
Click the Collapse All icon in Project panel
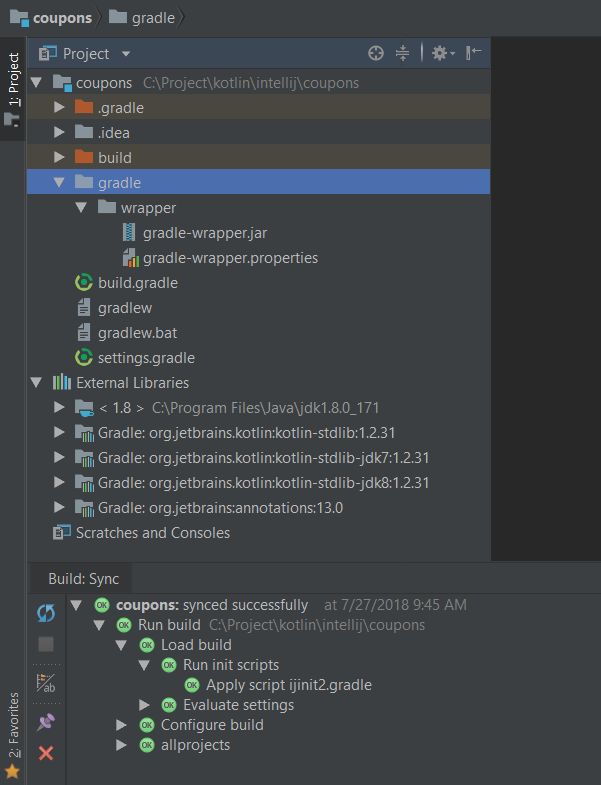pyautogui.click(x=402, y=53)
